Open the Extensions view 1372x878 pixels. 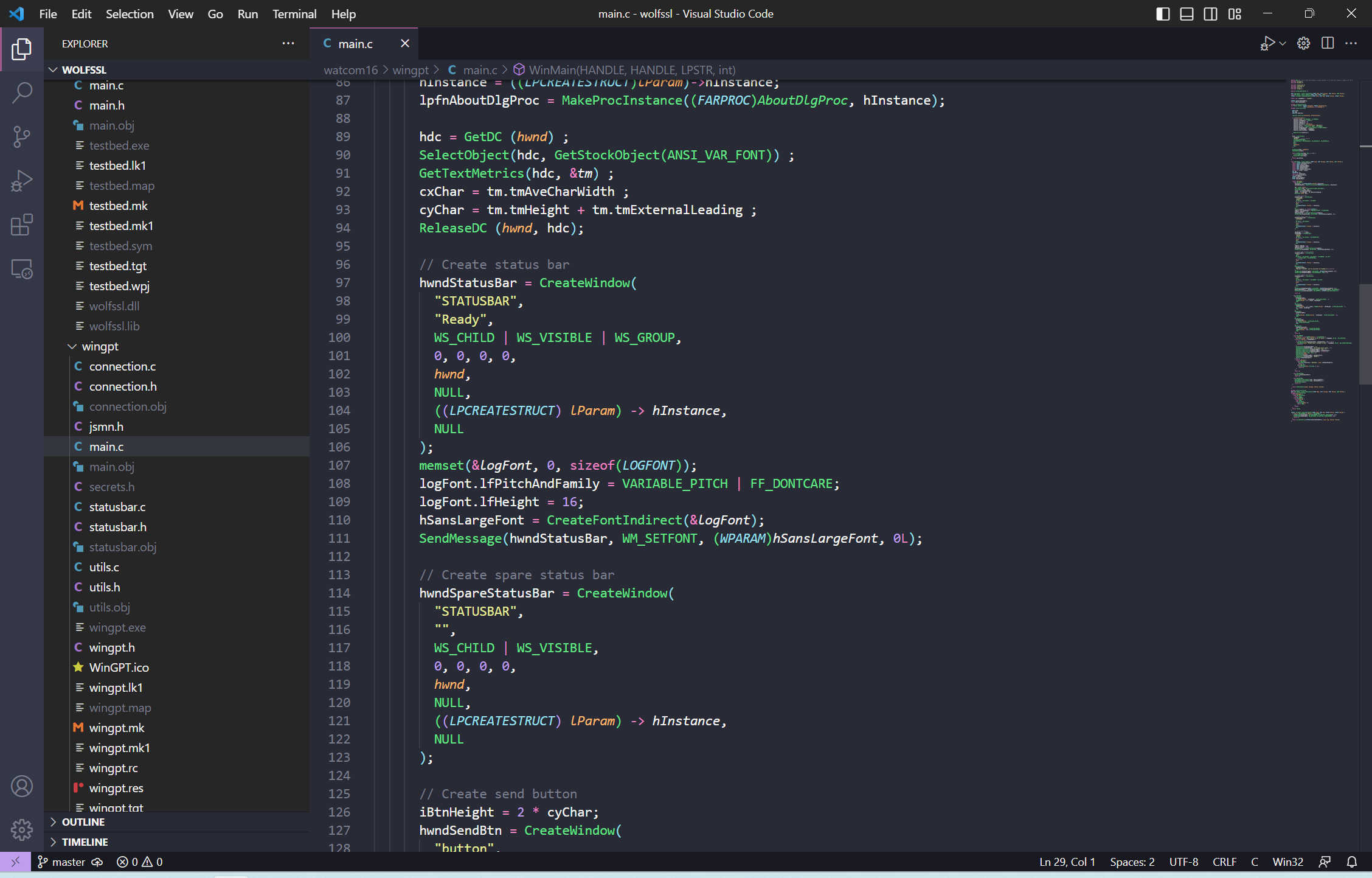click(x=22, y=225)
